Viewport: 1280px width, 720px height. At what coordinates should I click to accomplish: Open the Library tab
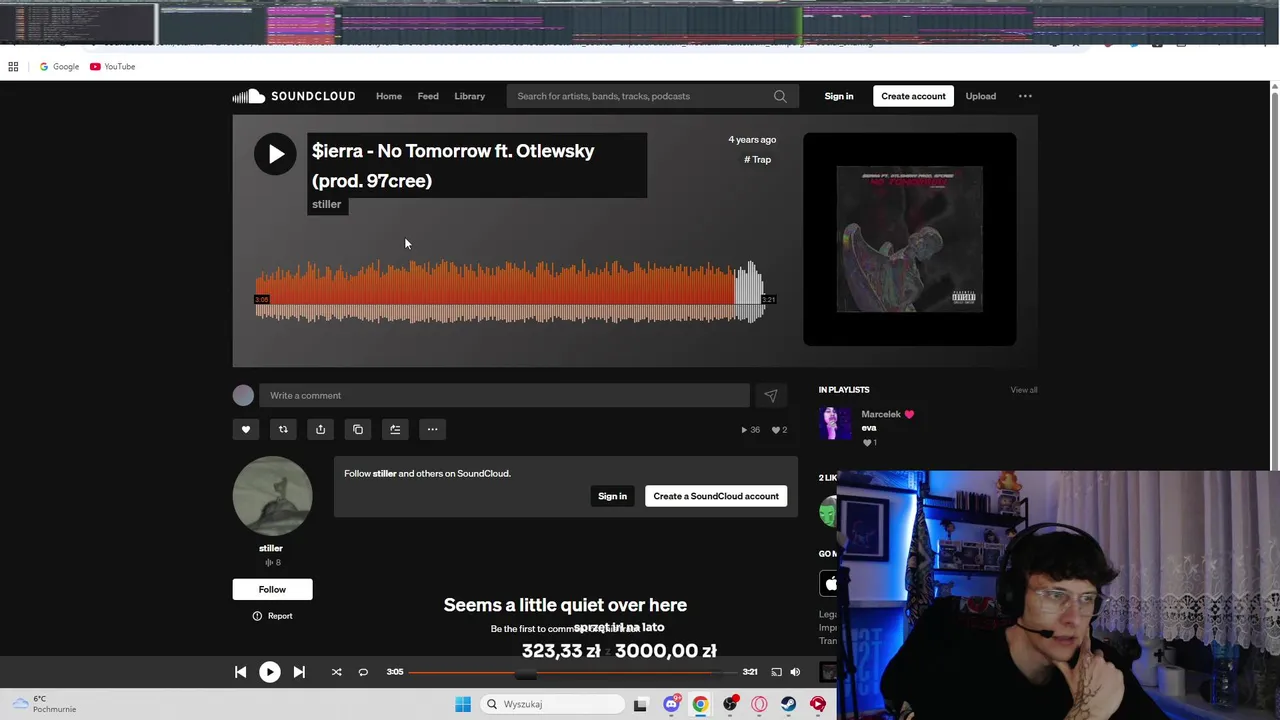pos(469,96)
